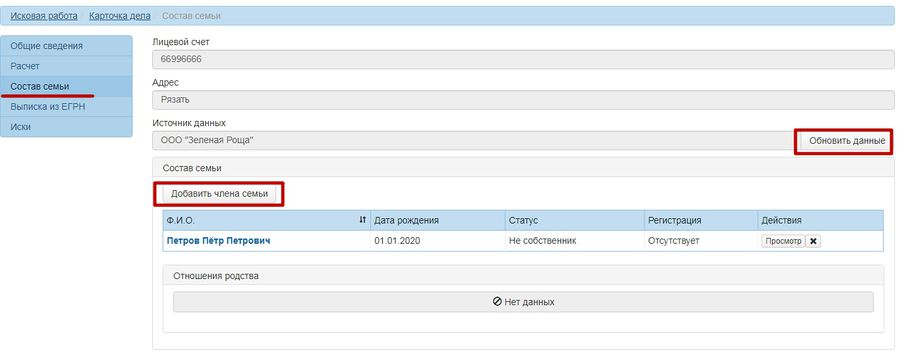Click the Статус column header

(x=574, y=220)
